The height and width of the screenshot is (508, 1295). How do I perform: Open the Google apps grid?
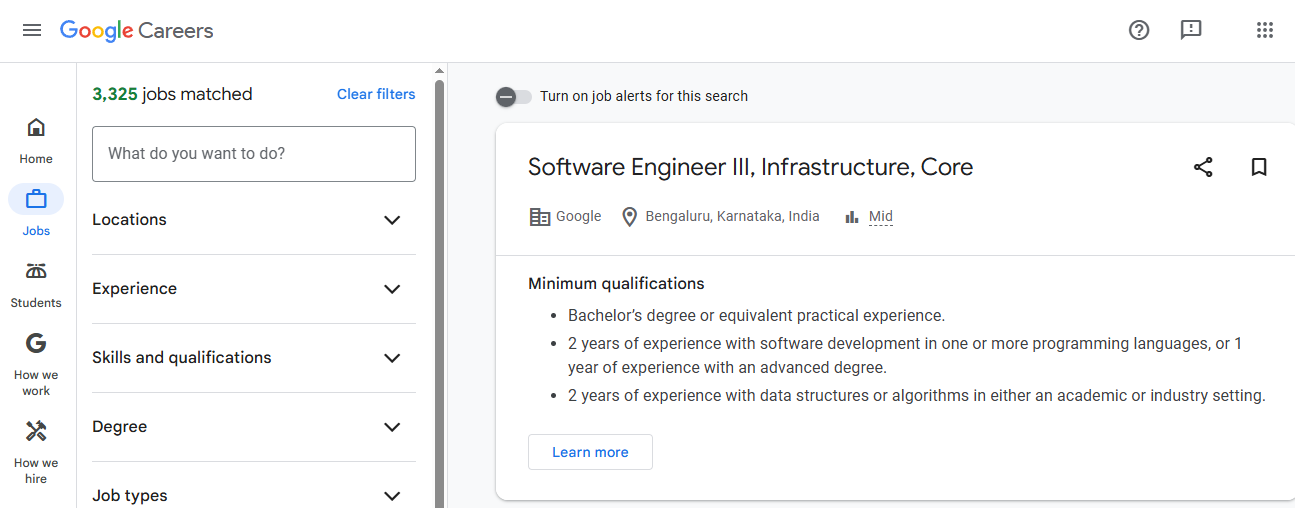click(x=1265, y=30)
